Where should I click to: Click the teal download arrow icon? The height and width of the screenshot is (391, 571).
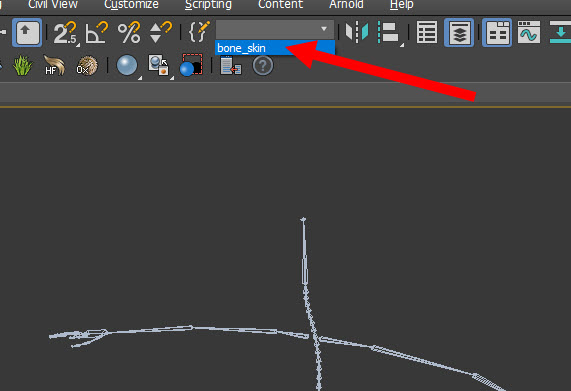pyautogui.click(x=561, y=32)
